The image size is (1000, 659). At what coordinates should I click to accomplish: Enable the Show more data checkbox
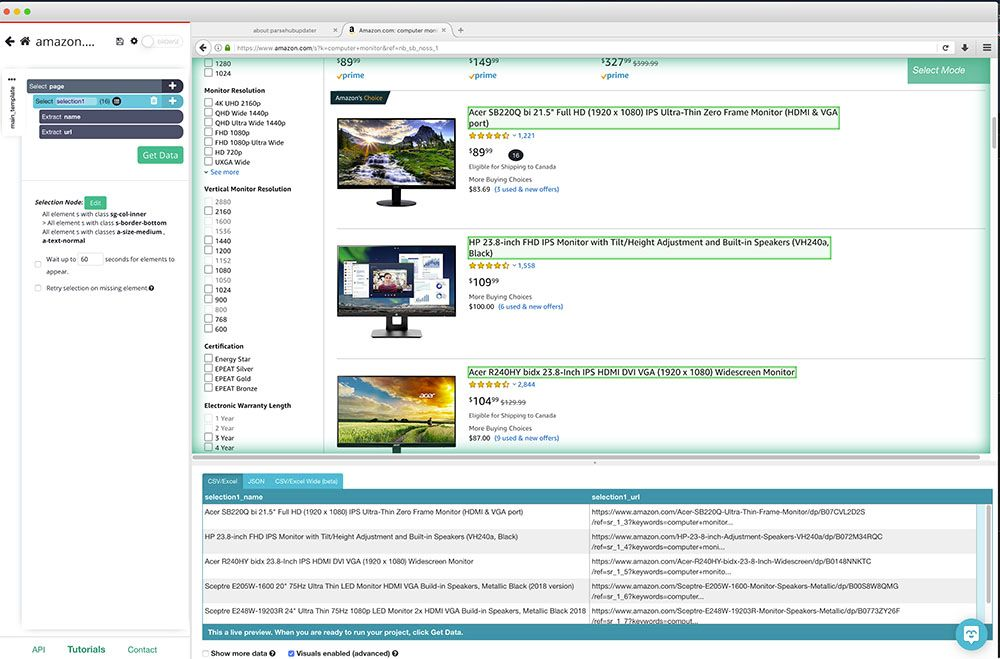[205, 653]
